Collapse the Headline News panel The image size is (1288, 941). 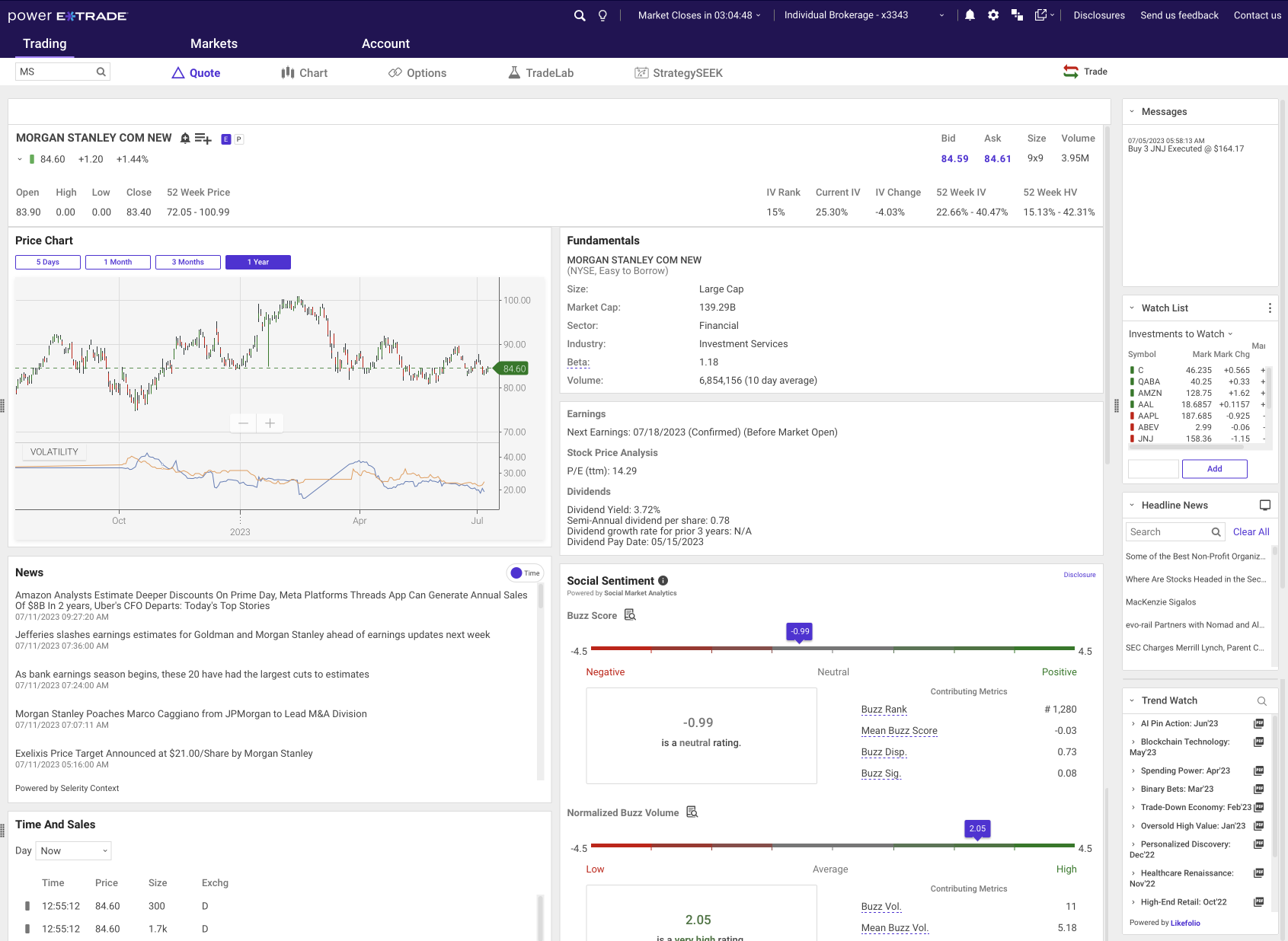1132,506
